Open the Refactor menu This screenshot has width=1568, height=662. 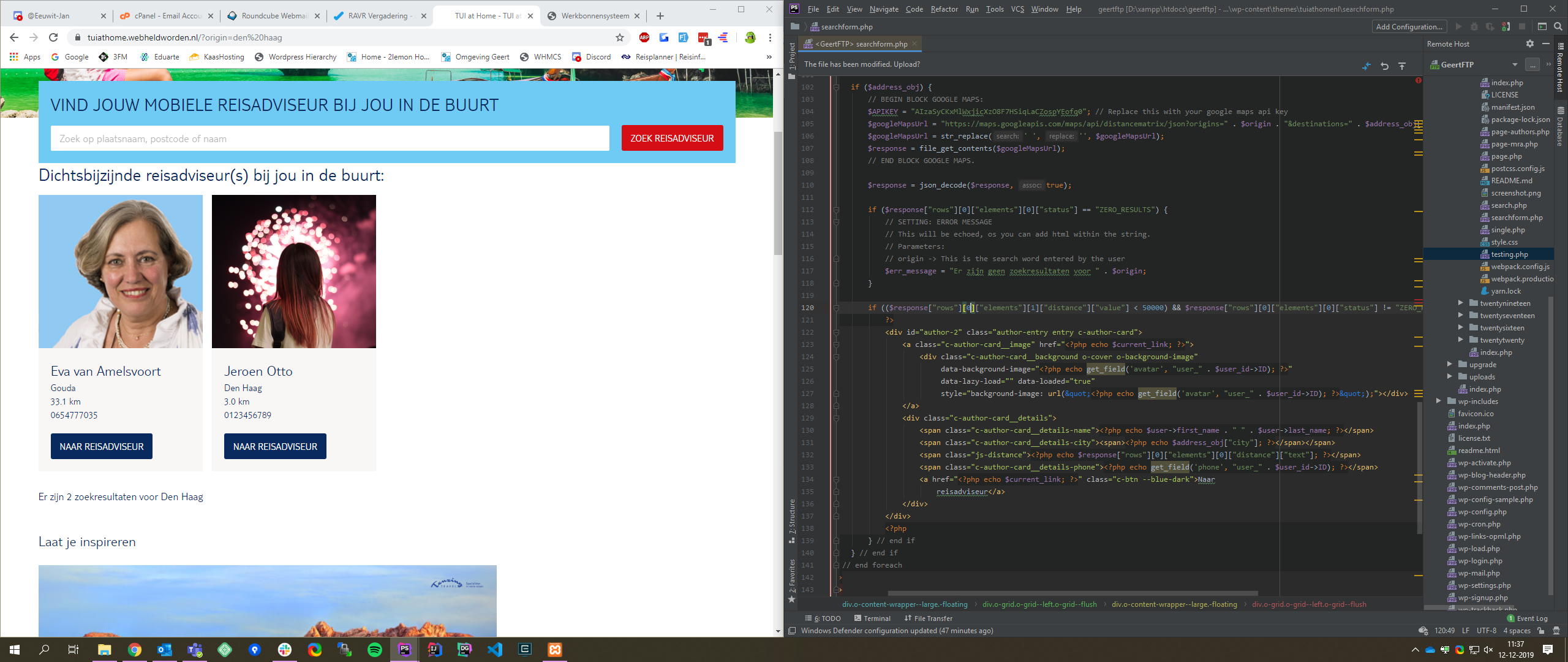(944, 9)
